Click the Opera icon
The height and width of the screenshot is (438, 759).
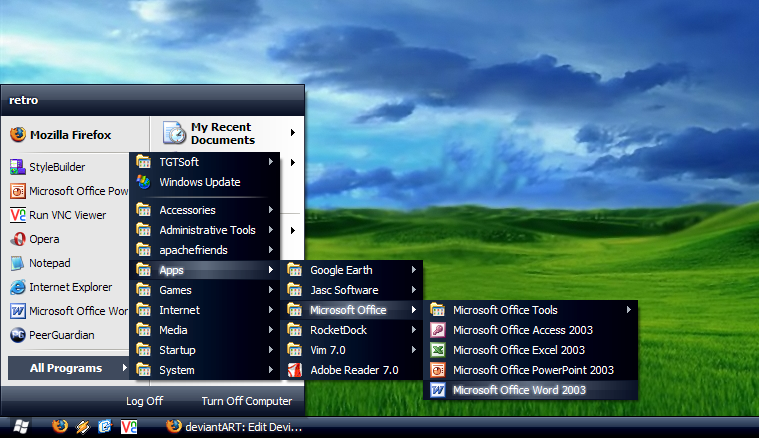tap(18, 239)
